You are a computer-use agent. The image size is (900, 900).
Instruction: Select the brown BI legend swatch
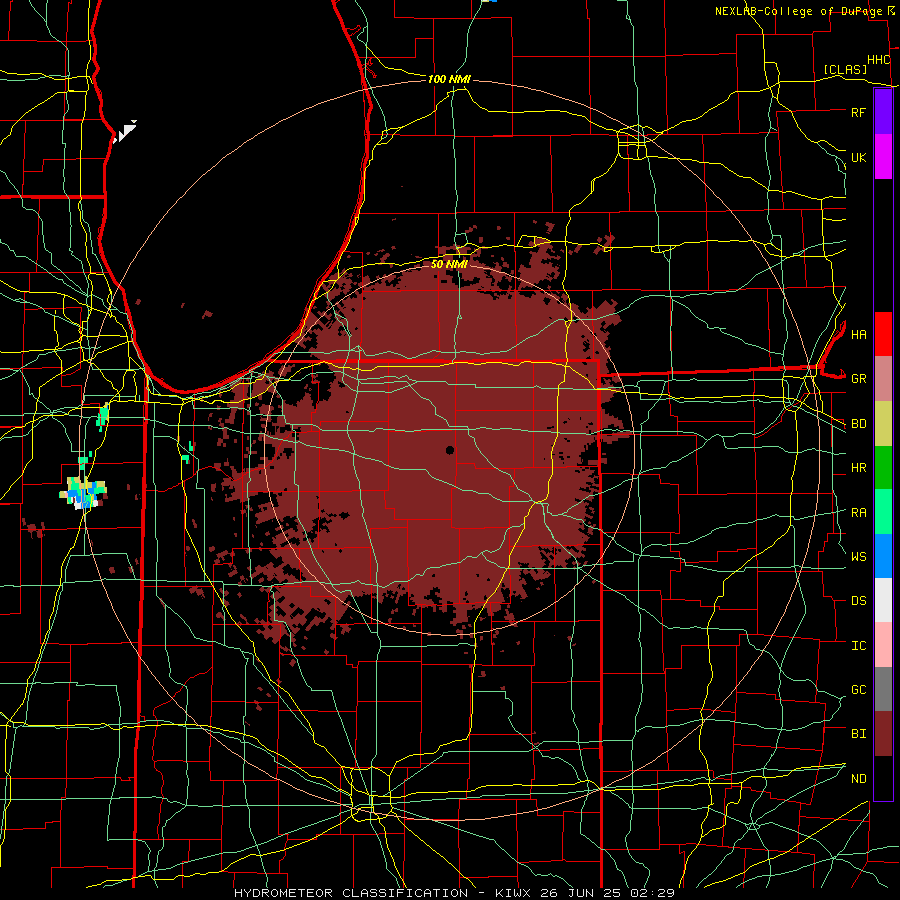coord(883,734)
